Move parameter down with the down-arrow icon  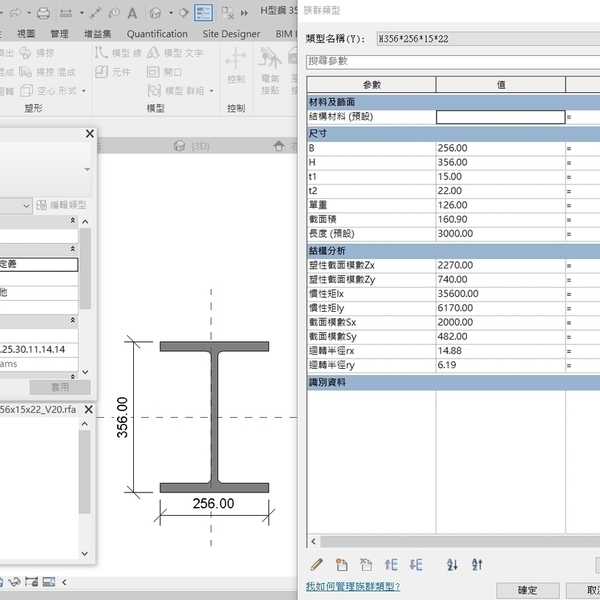pyautogui.click(x=416, y=565)
